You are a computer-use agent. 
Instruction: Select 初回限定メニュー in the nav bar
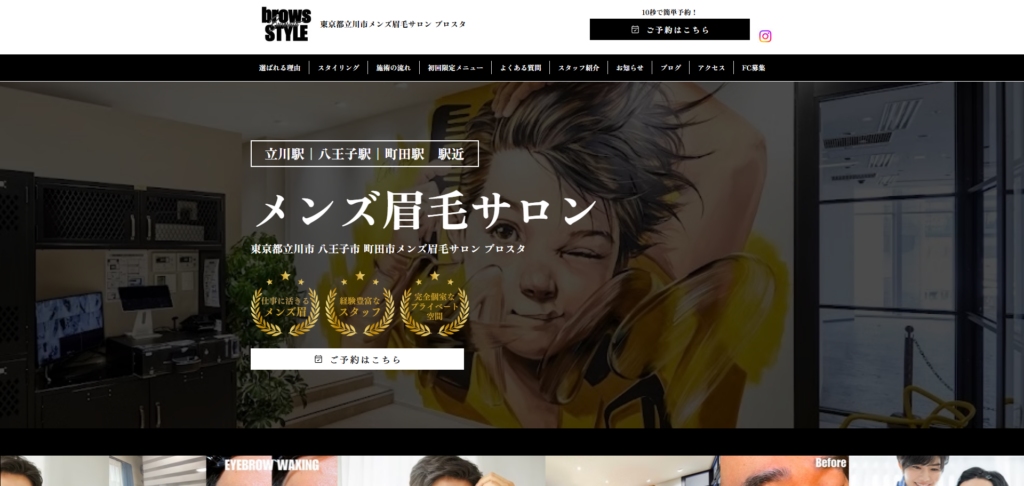tap(455, 68)
